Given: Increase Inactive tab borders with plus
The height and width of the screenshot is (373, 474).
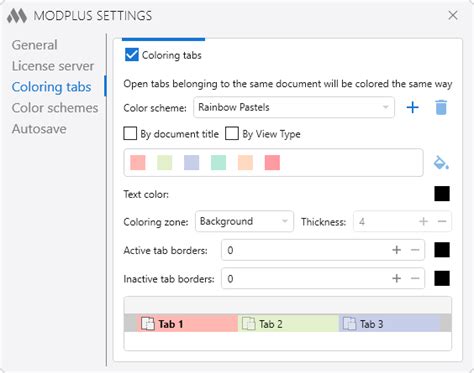Looking at the screenshot, I should pyautogui.click(x=396, y=278).
